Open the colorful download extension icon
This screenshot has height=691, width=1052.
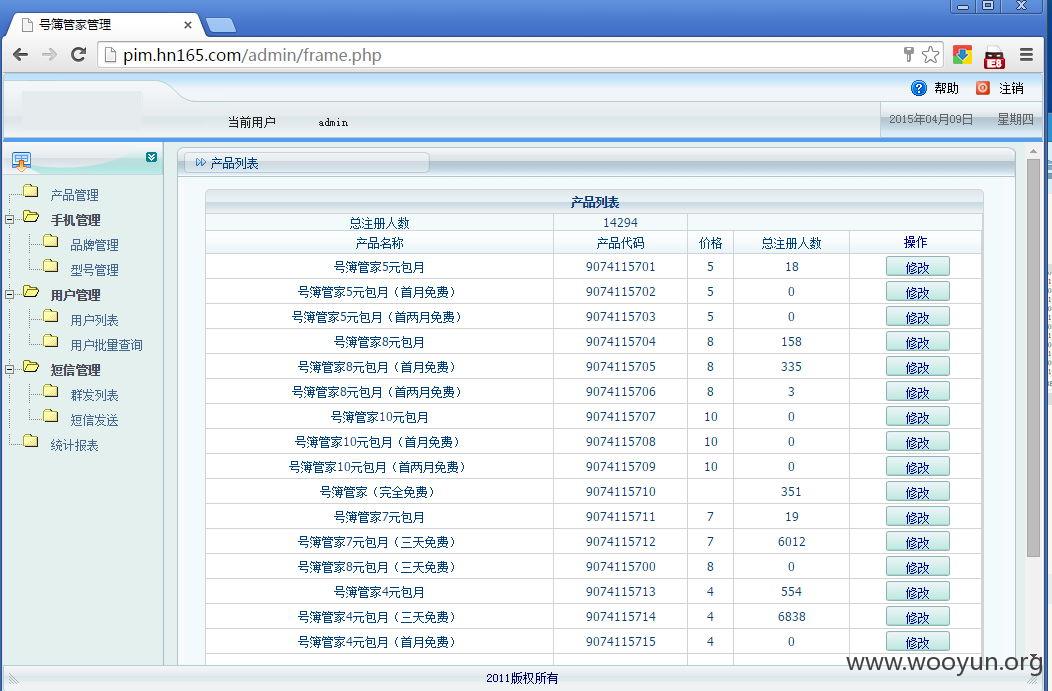click(962, 55)
